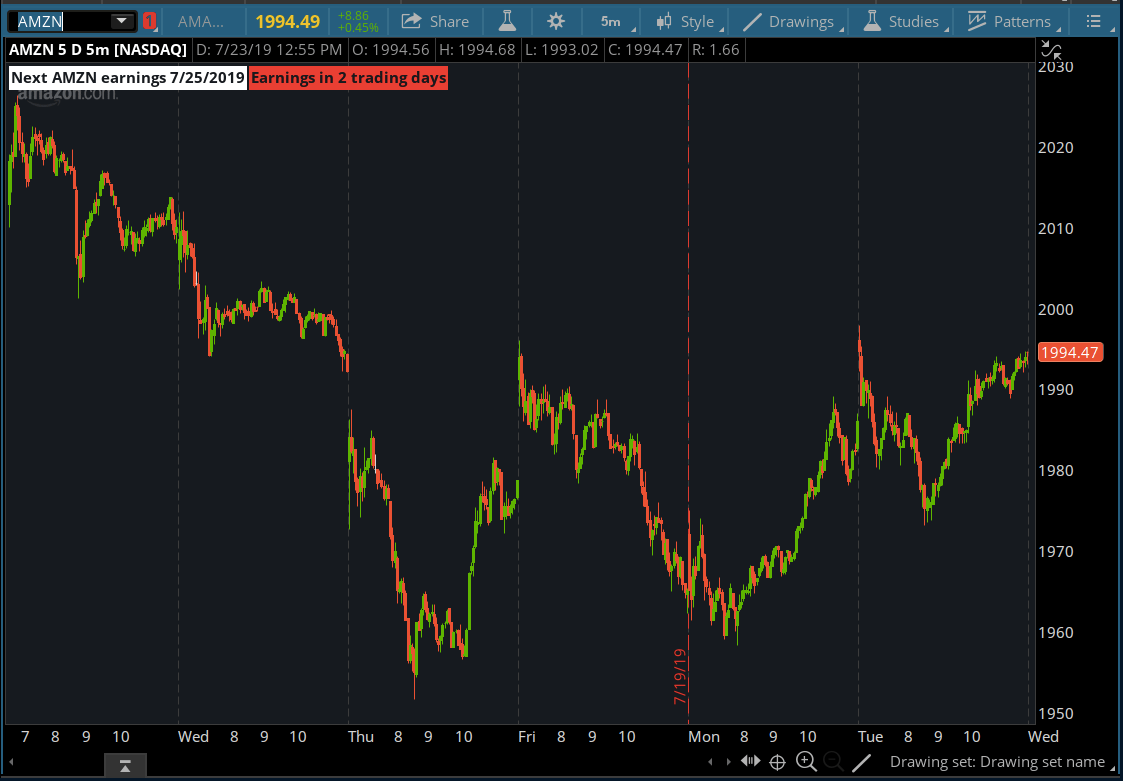This screenshot has width=1123, height=781.
Task: Click the zoom-in magnifier icon
Action: tap(806, 761)
